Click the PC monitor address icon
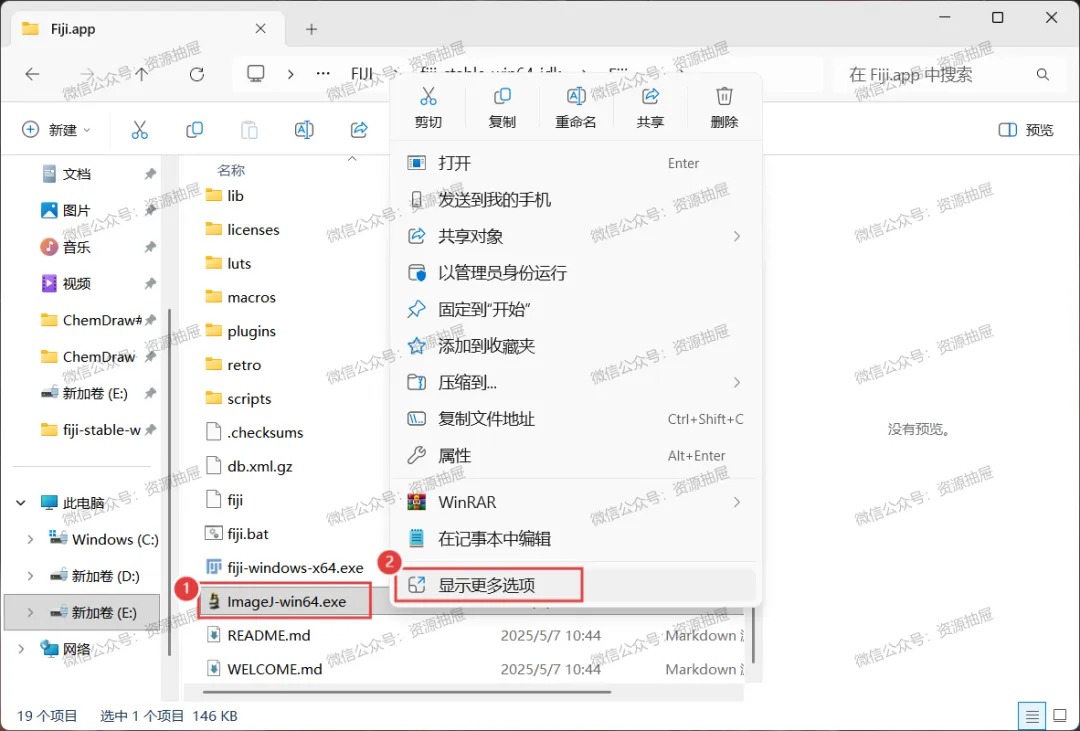 click(x=256, y=74)
